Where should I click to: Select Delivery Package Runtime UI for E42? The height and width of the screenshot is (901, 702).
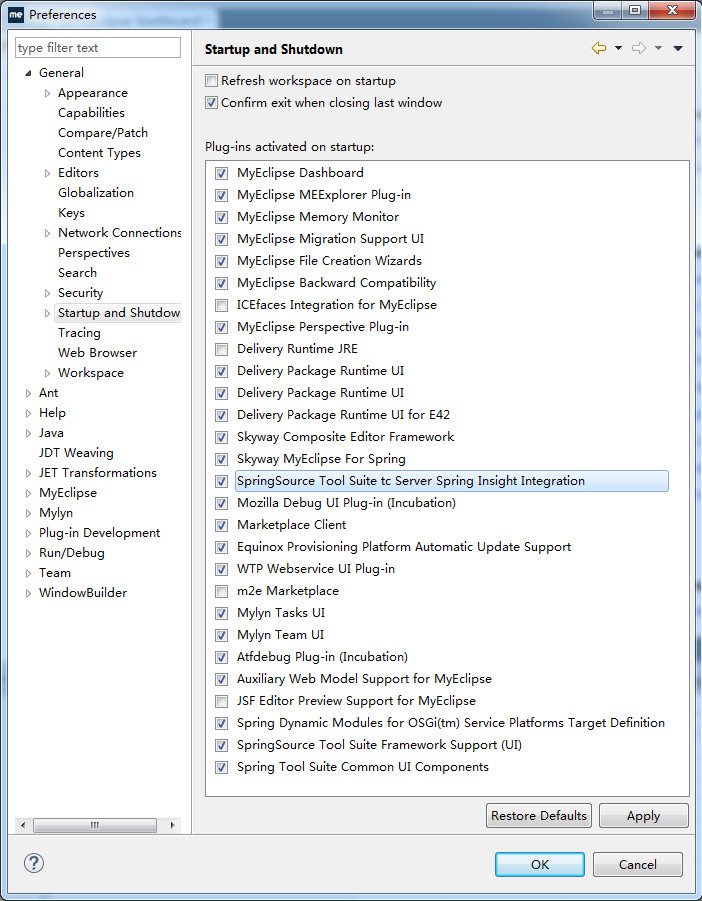pos(344,415)
